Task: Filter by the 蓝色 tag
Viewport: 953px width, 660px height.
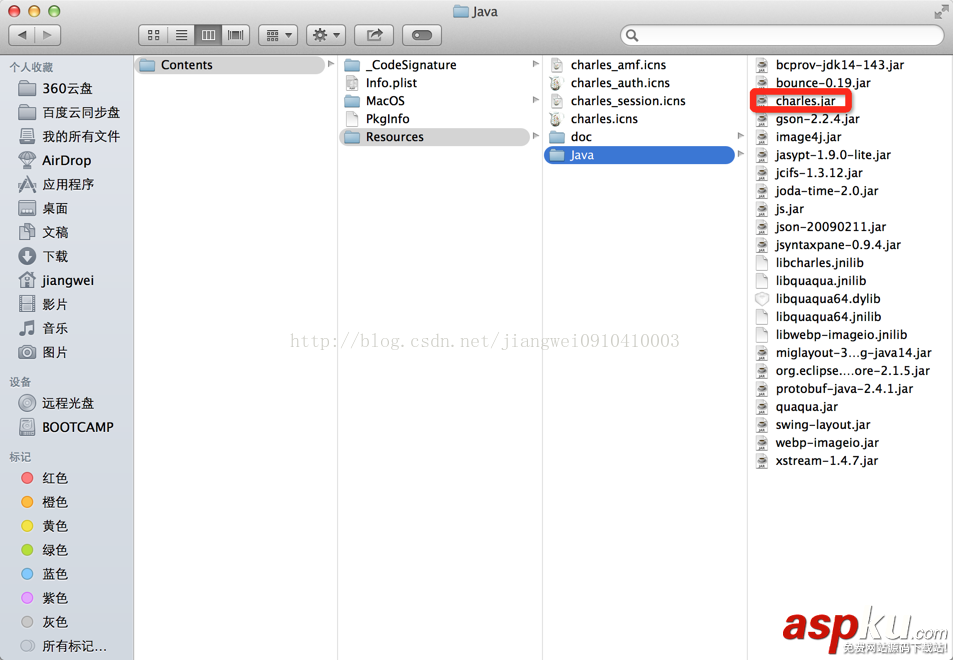Action: pos(67,574)
